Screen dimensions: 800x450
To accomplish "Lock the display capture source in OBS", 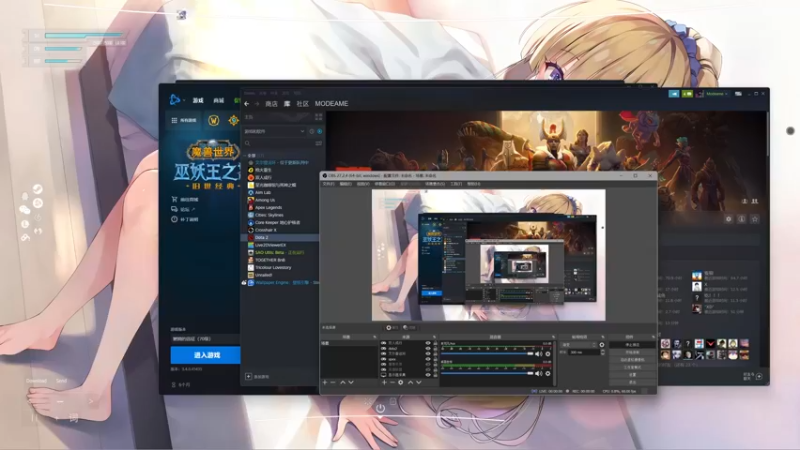I will pyautogui.click(x=435, y=374).
